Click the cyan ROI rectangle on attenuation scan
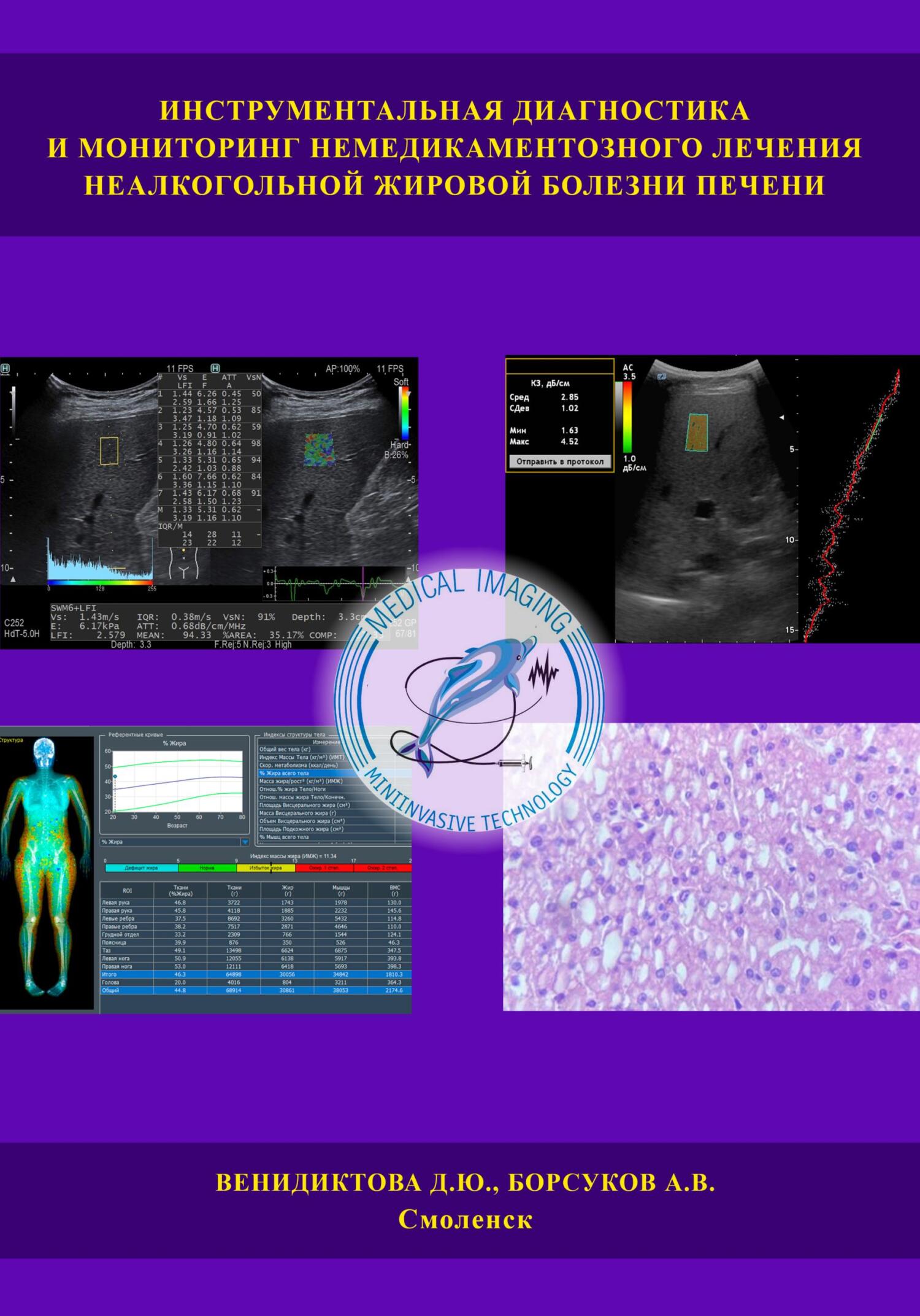 (x=697, y=433)
